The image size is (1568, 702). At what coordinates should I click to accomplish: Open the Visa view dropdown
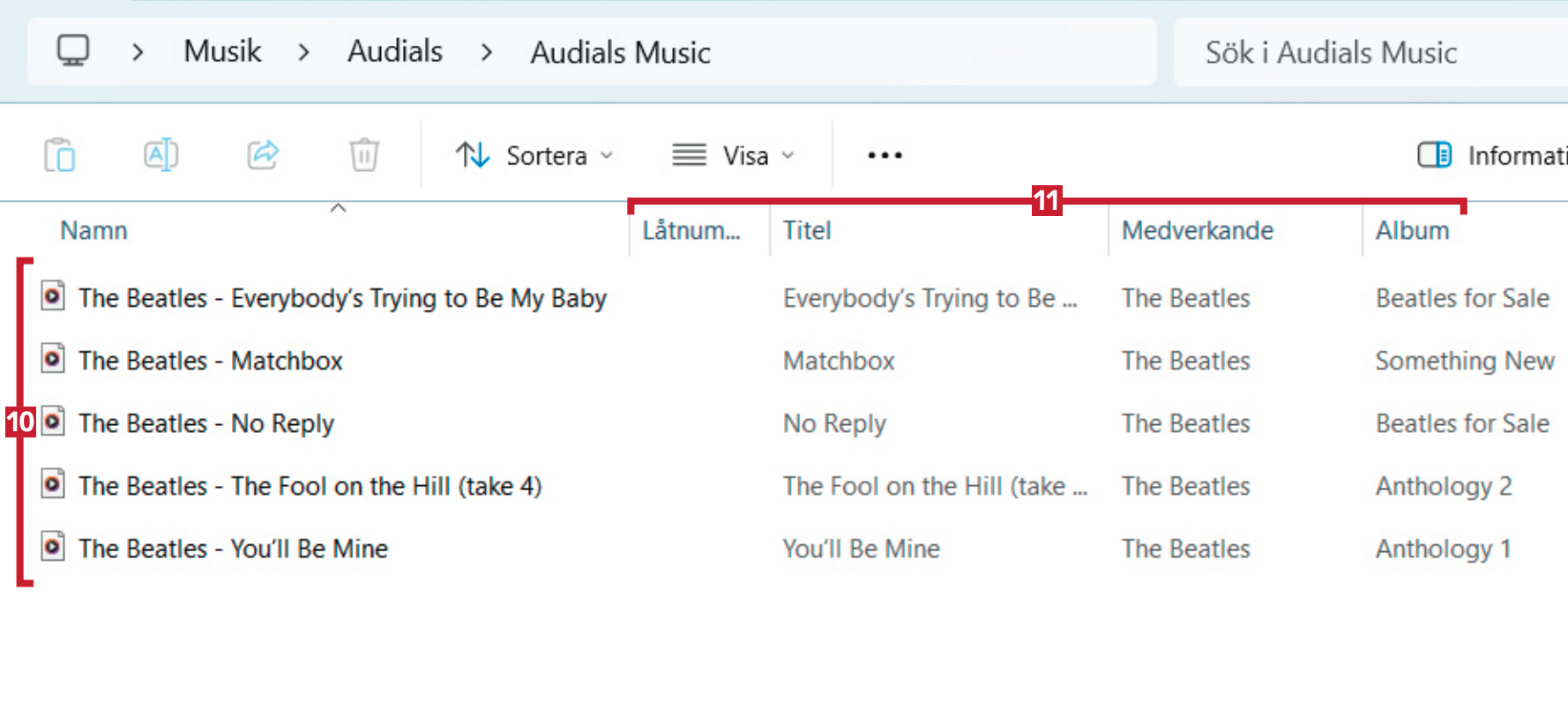pos(733,155)
